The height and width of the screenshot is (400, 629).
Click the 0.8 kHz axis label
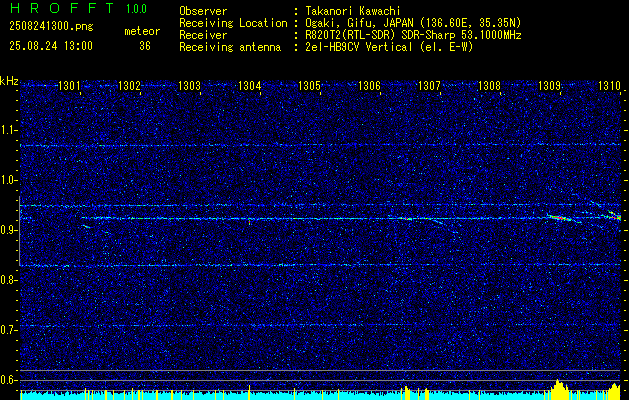[x=9, y=280]
